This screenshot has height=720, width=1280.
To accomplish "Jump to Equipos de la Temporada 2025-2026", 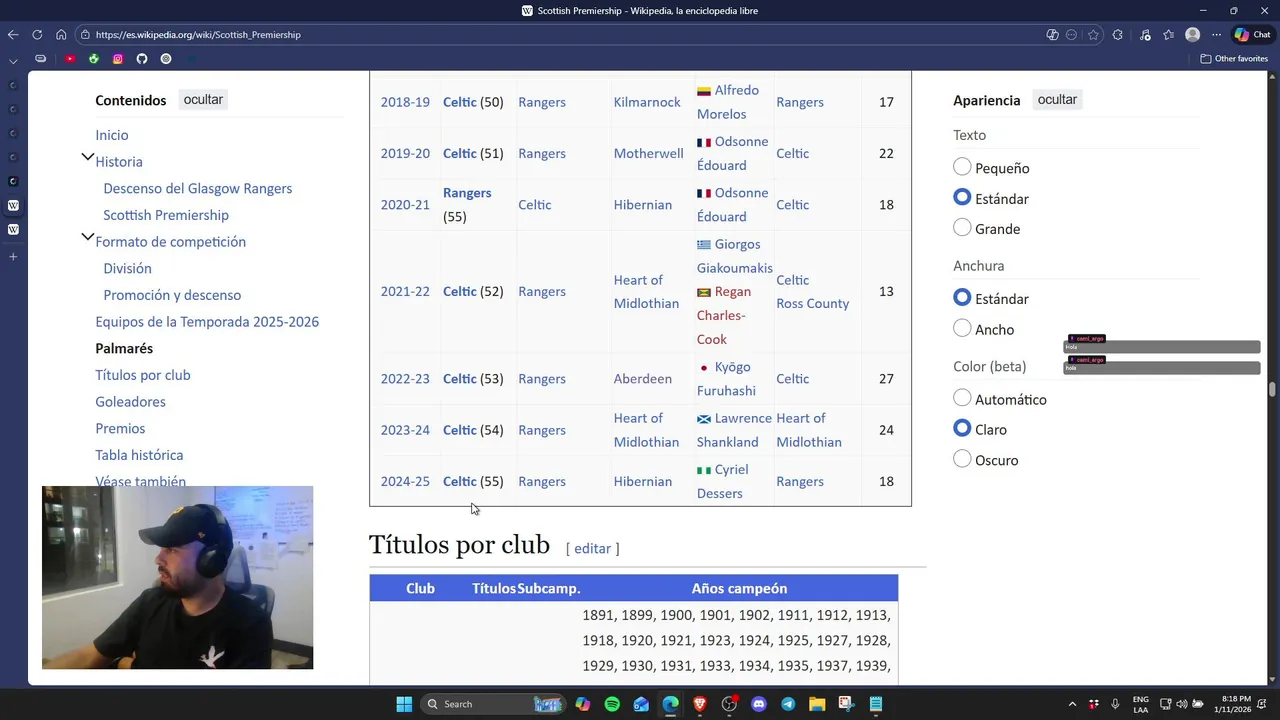I will coord(207,322).
